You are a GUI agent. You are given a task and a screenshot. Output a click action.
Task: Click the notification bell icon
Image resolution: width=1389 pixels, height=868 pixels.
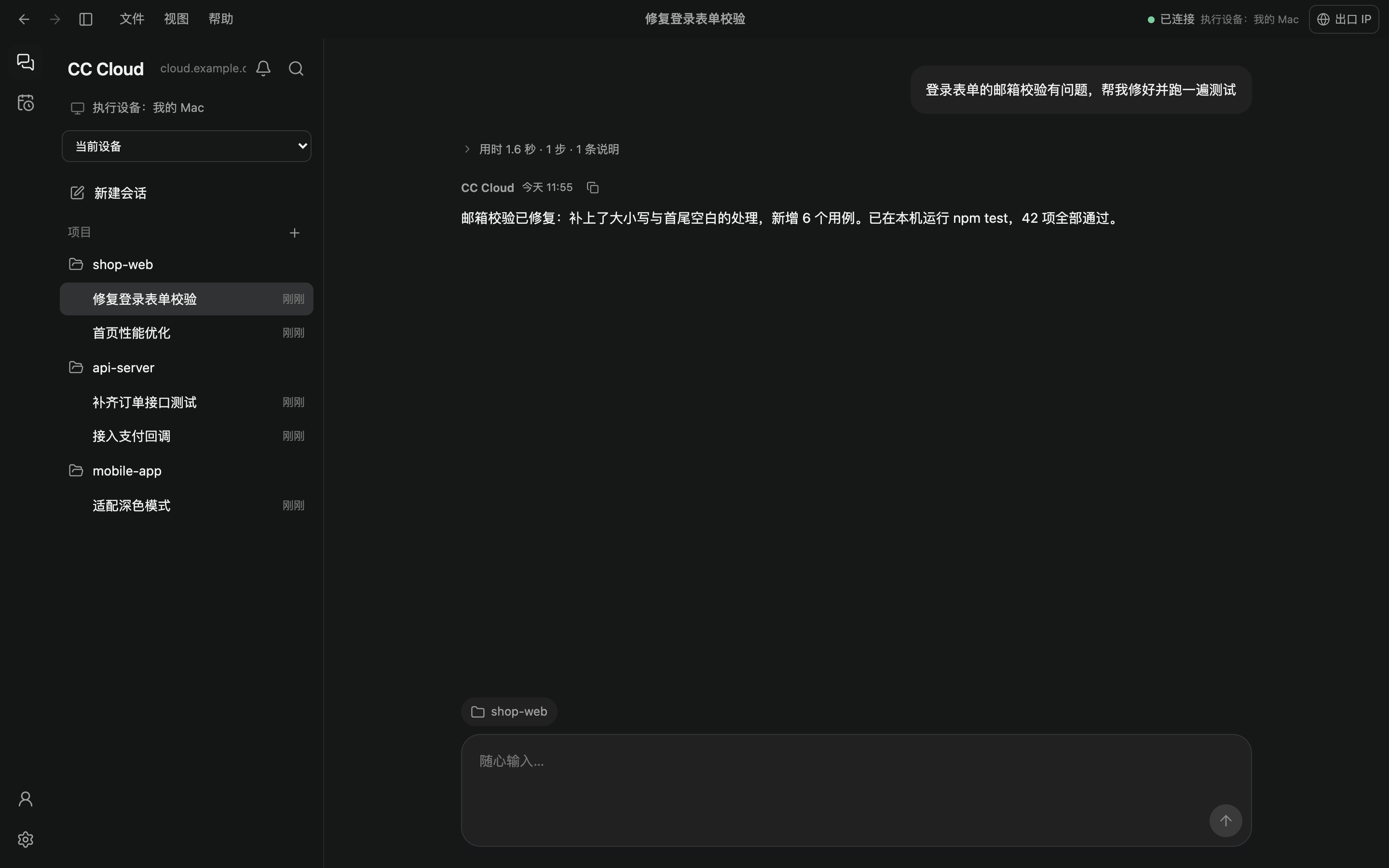coord(263,69)
